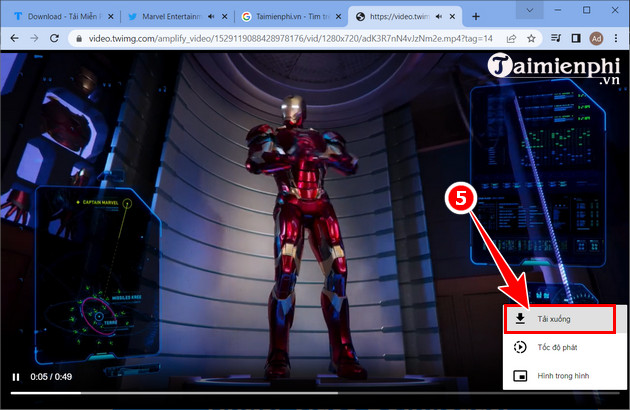The width and height of the screenshot is (630, 410).
Task: Close the video.twimg tab
Action: tap(452, 16)
